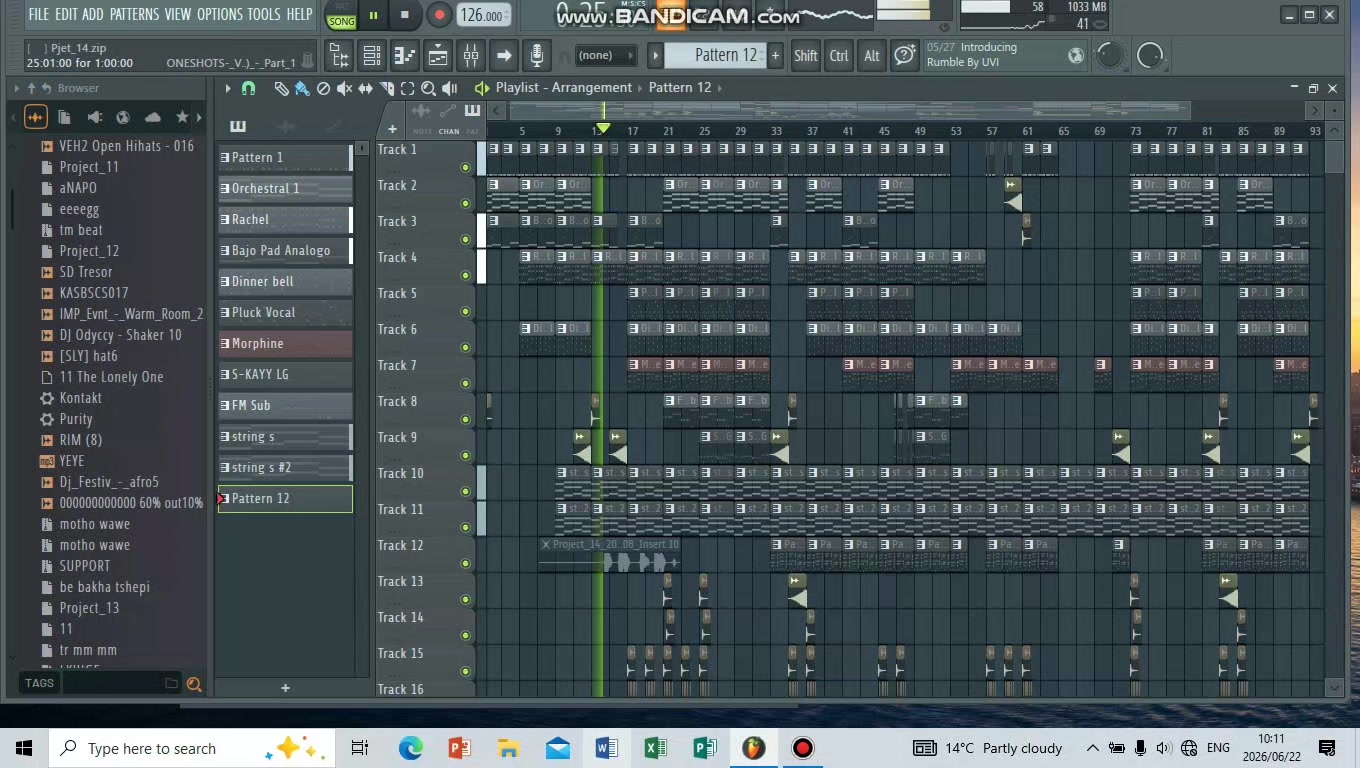Adjust the tempo field showing 126.000

click(x=484, y=15)
